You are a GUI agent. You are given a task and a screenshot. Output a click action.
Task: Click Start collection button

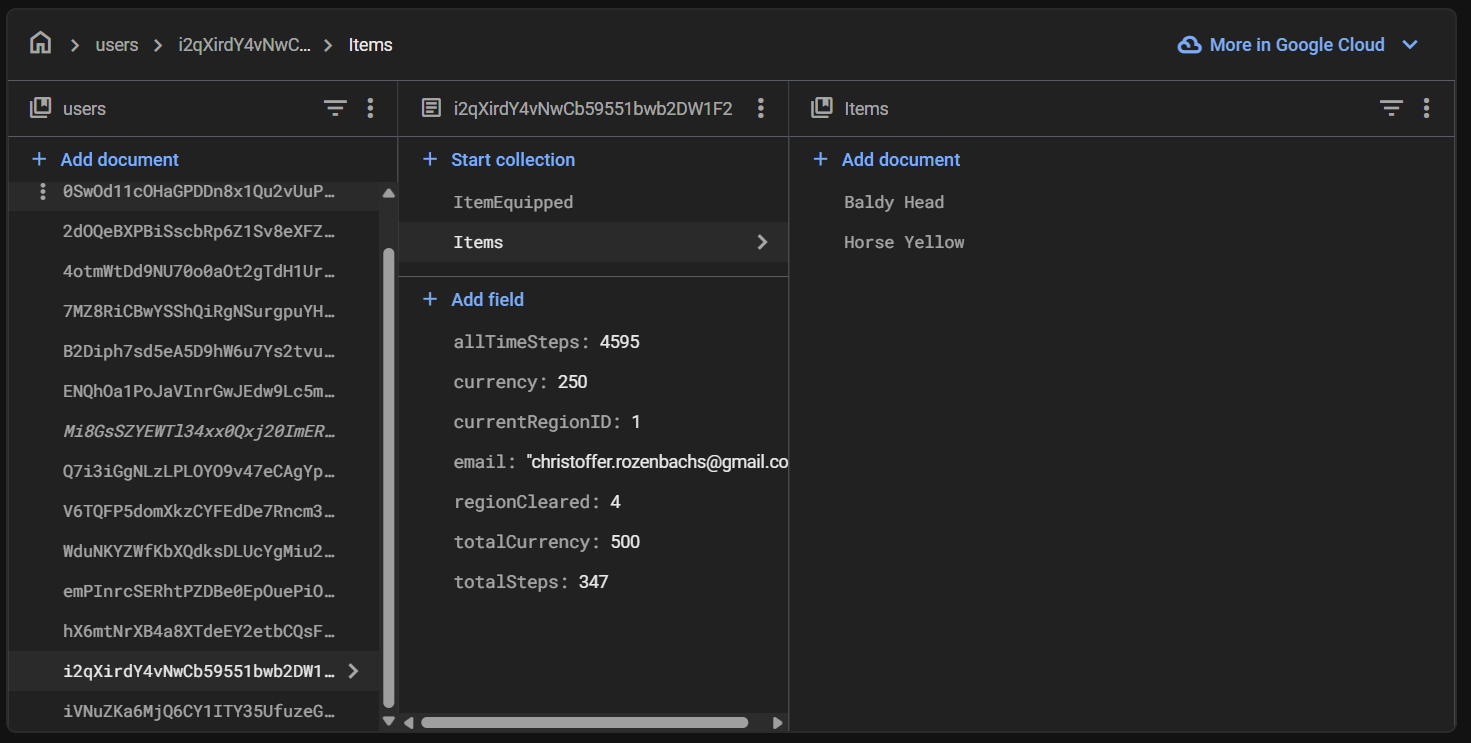[512, 159]
